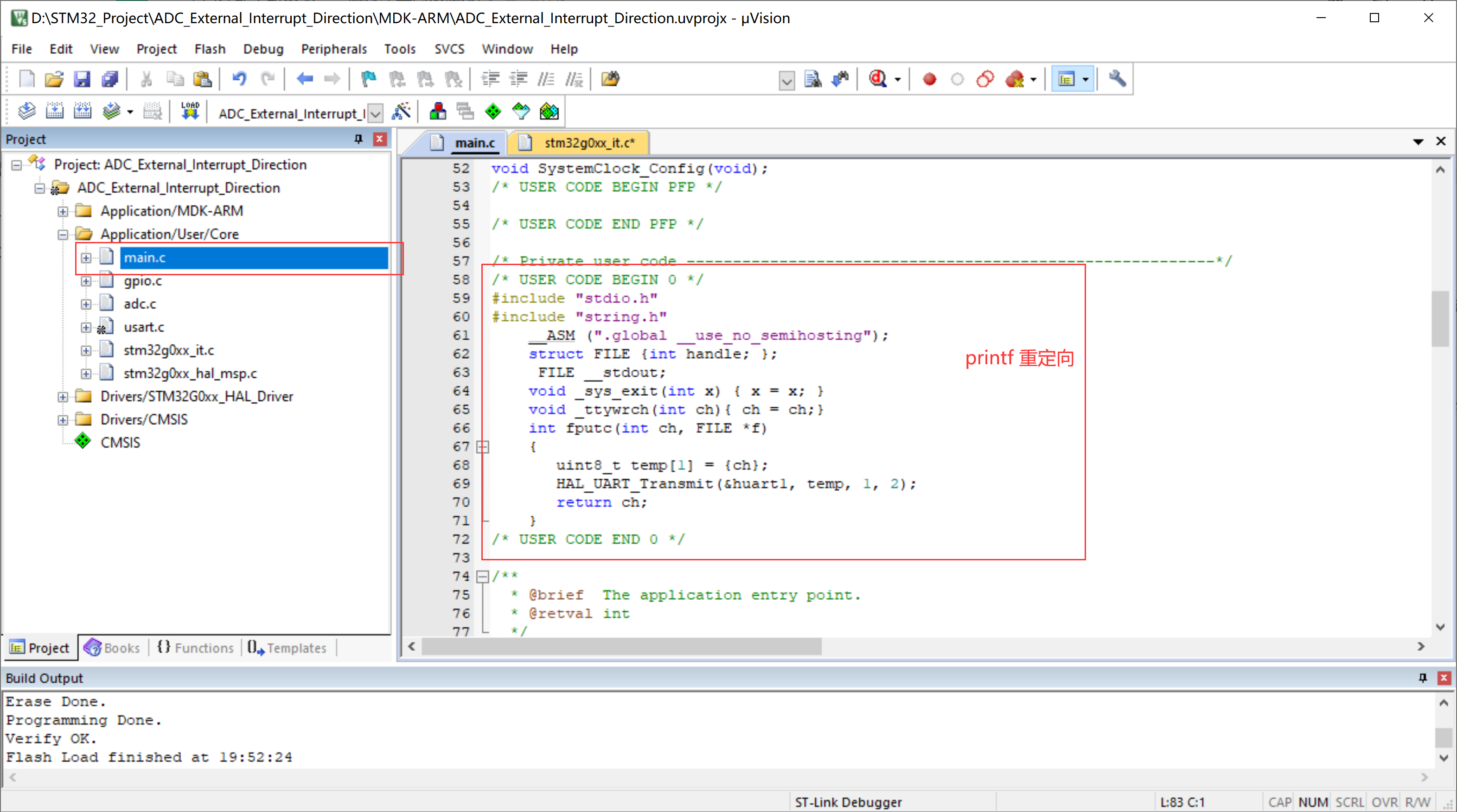Open Options for Target wand icon
This screenshot has width=1457, height=812.
click(x=401, y=111)
